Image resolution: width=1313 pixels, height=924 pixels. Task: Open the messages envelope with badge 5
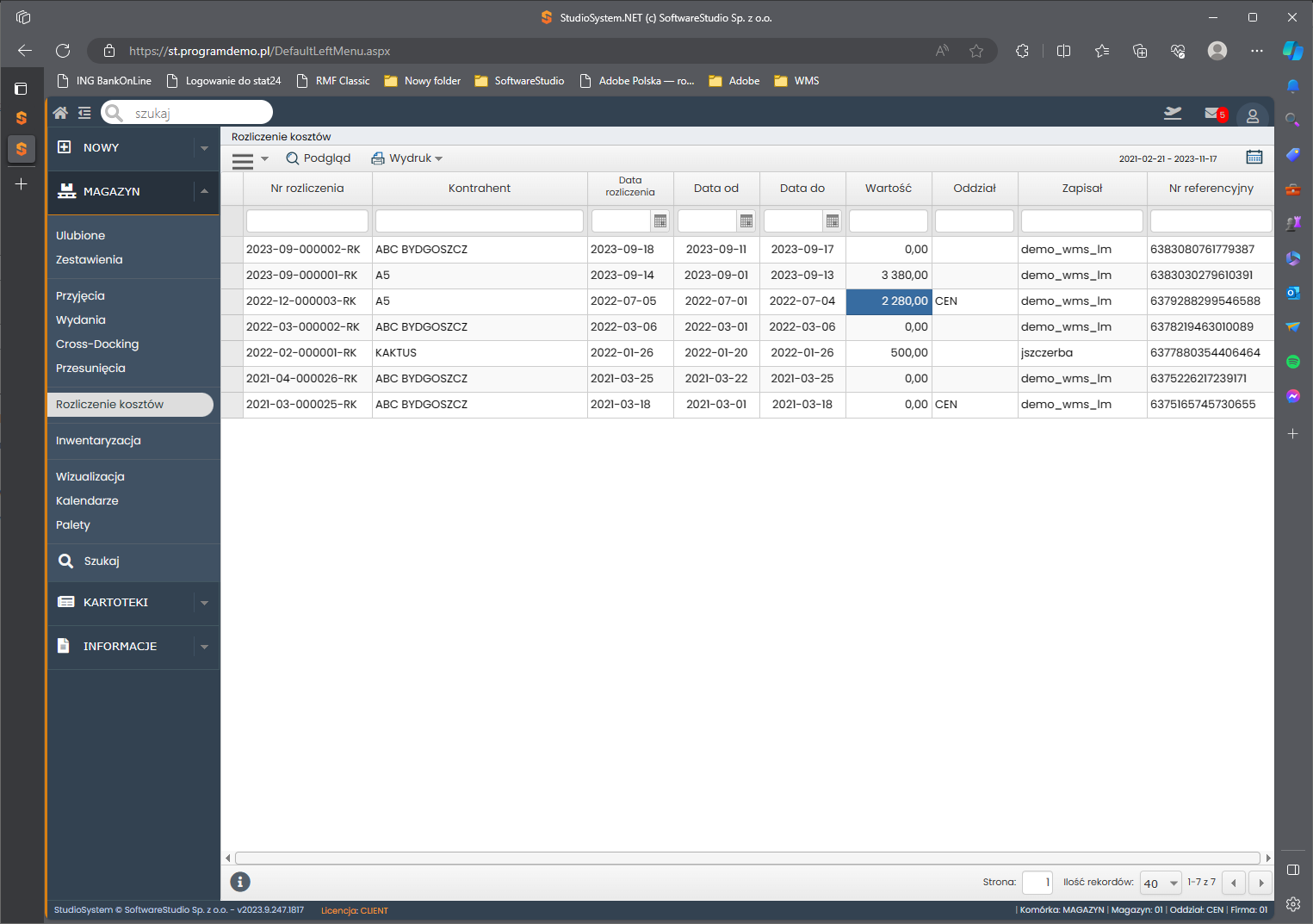click(x=1215, y=114)
